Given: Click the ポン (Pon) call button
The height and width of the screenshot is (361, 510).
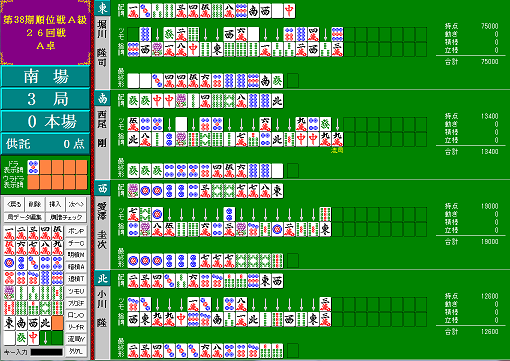Looking at the screenshot, I should click(76, 231).
